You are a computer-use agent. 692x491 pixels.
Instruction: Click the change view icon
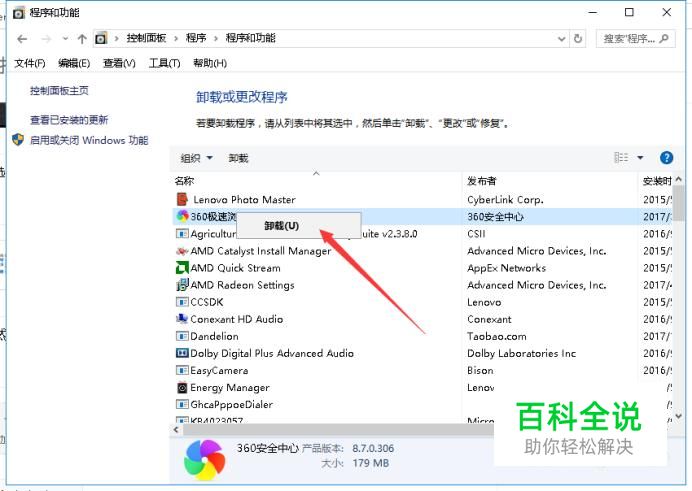pos(621,157)
